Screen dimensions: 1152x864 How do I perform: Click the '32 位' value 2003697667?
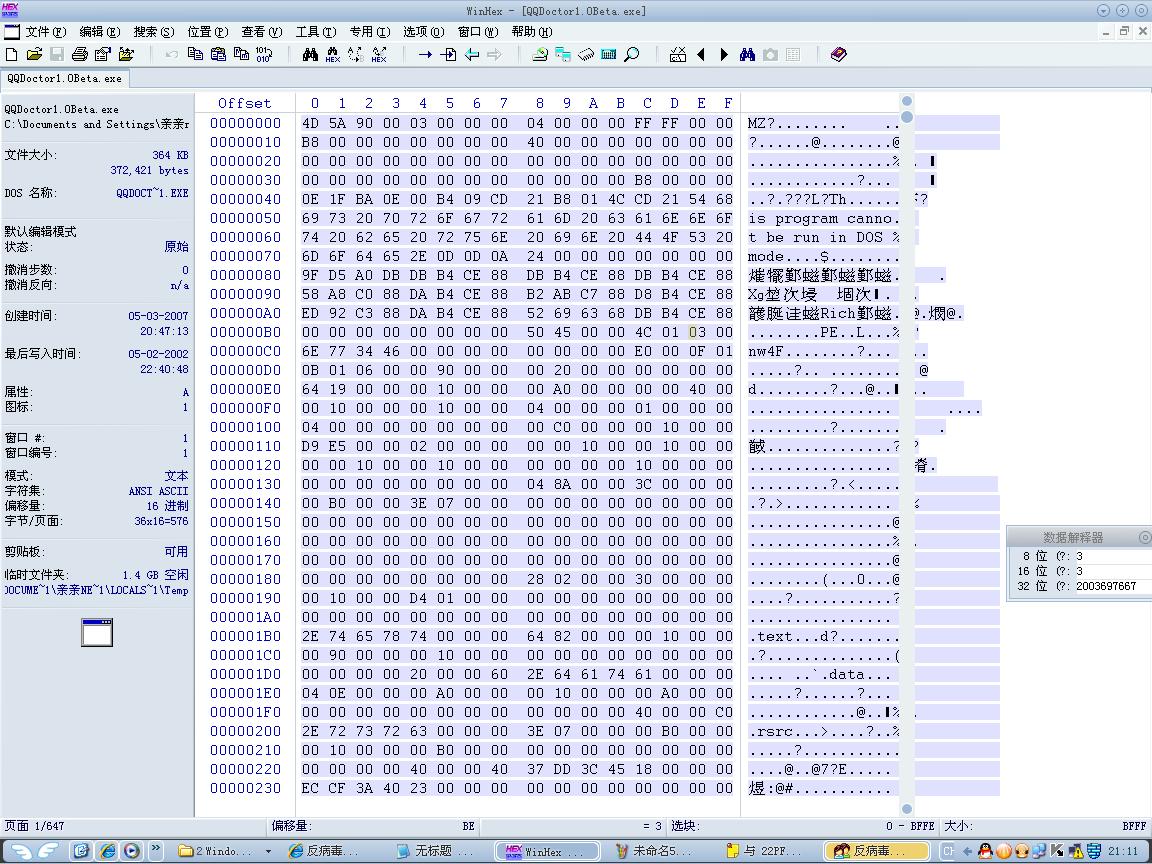[1106, 586]
